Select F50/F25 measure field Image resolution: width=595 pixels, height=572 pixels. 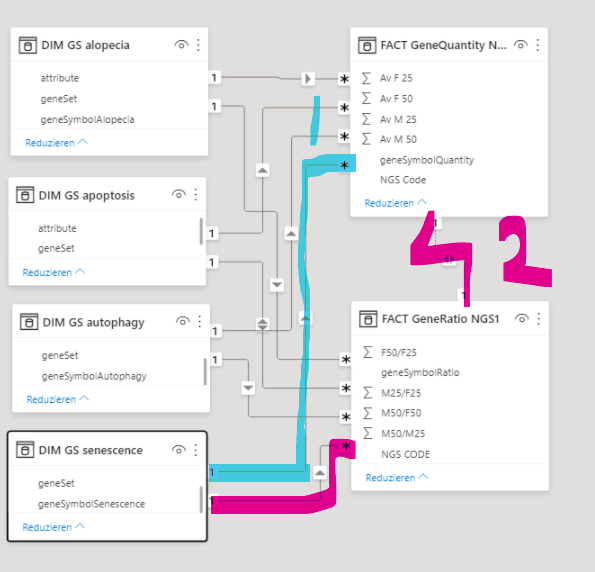point(399,352)
